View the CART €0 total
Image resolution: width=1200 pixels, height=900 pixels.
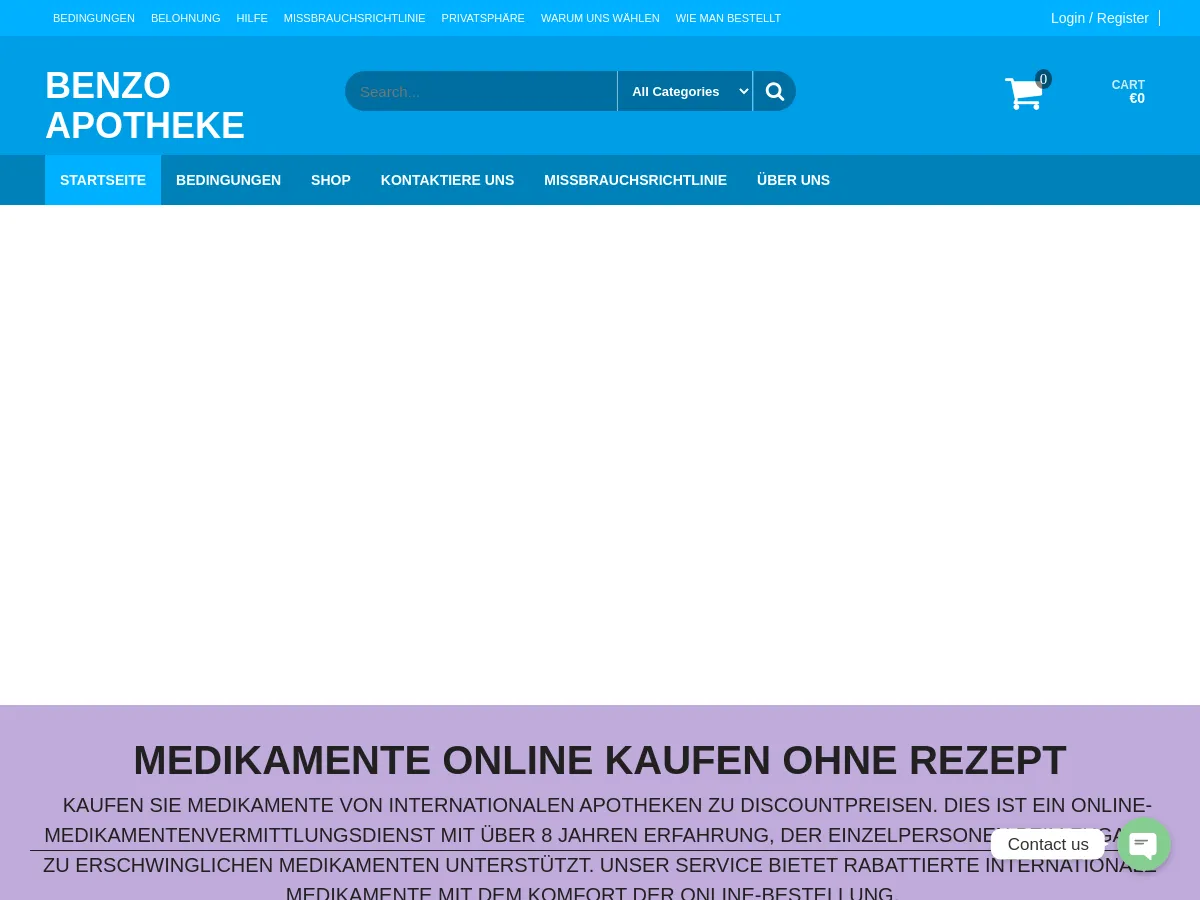[x=1128, y=91]
